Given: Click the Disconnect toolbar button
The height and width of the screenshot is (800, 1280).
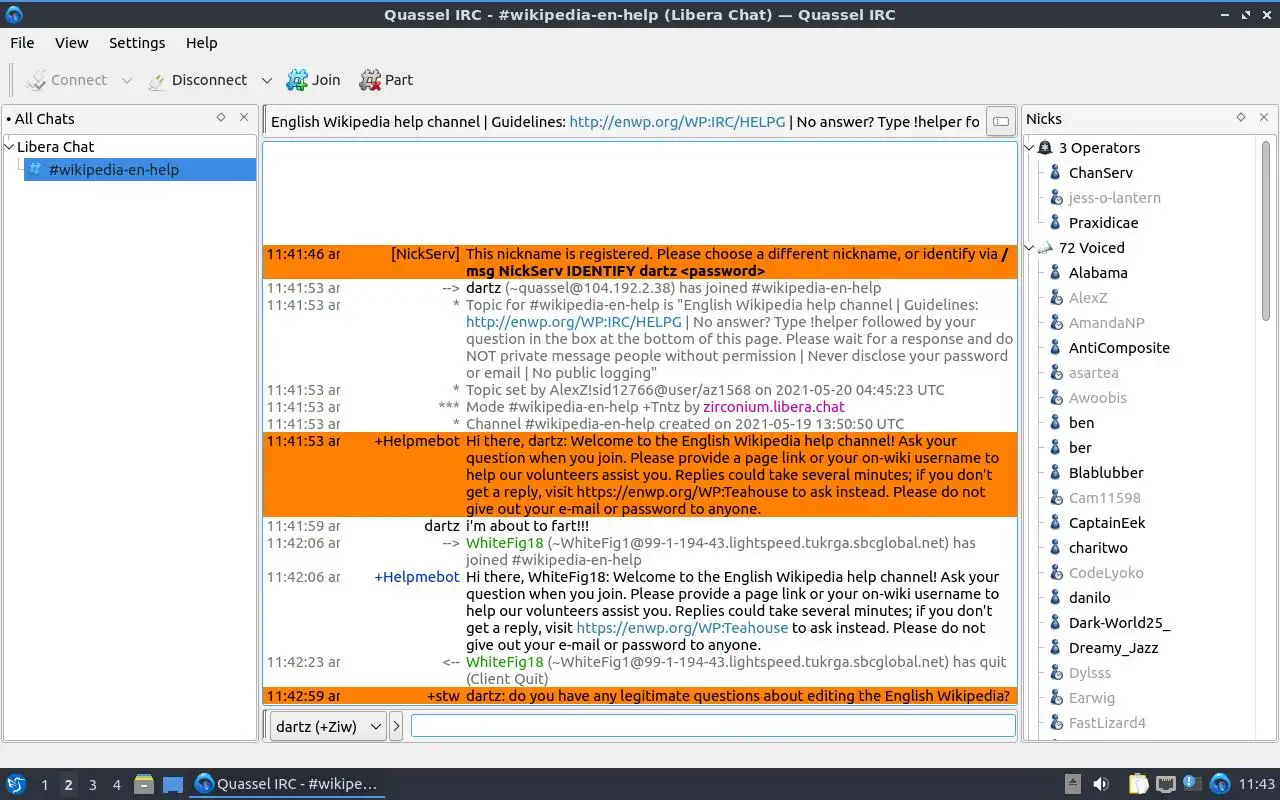Looking at the screenshot, I should click(197, 80).
